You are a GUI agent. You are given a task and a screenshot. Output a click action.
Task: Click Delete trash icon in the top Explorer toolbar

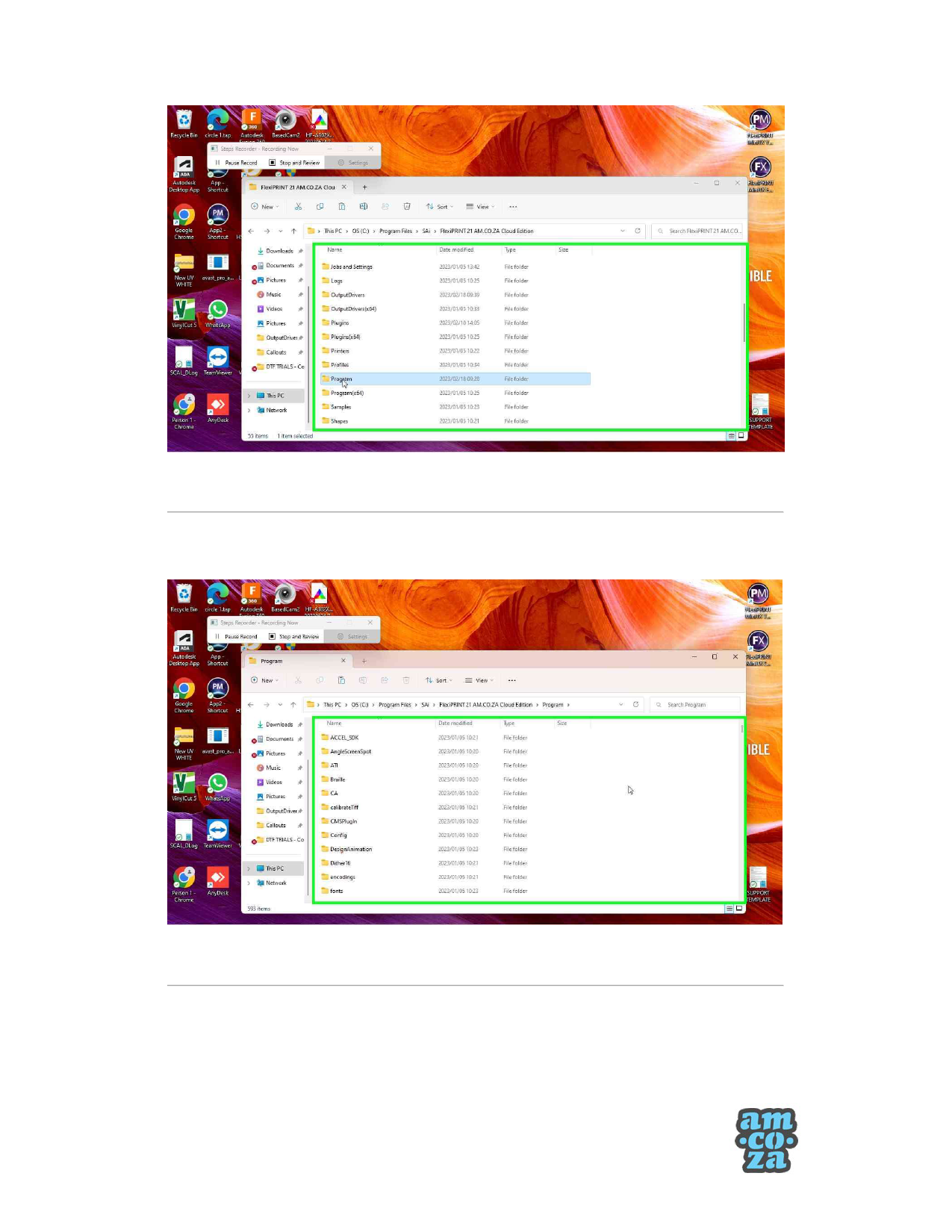click(x=407, y=207)
